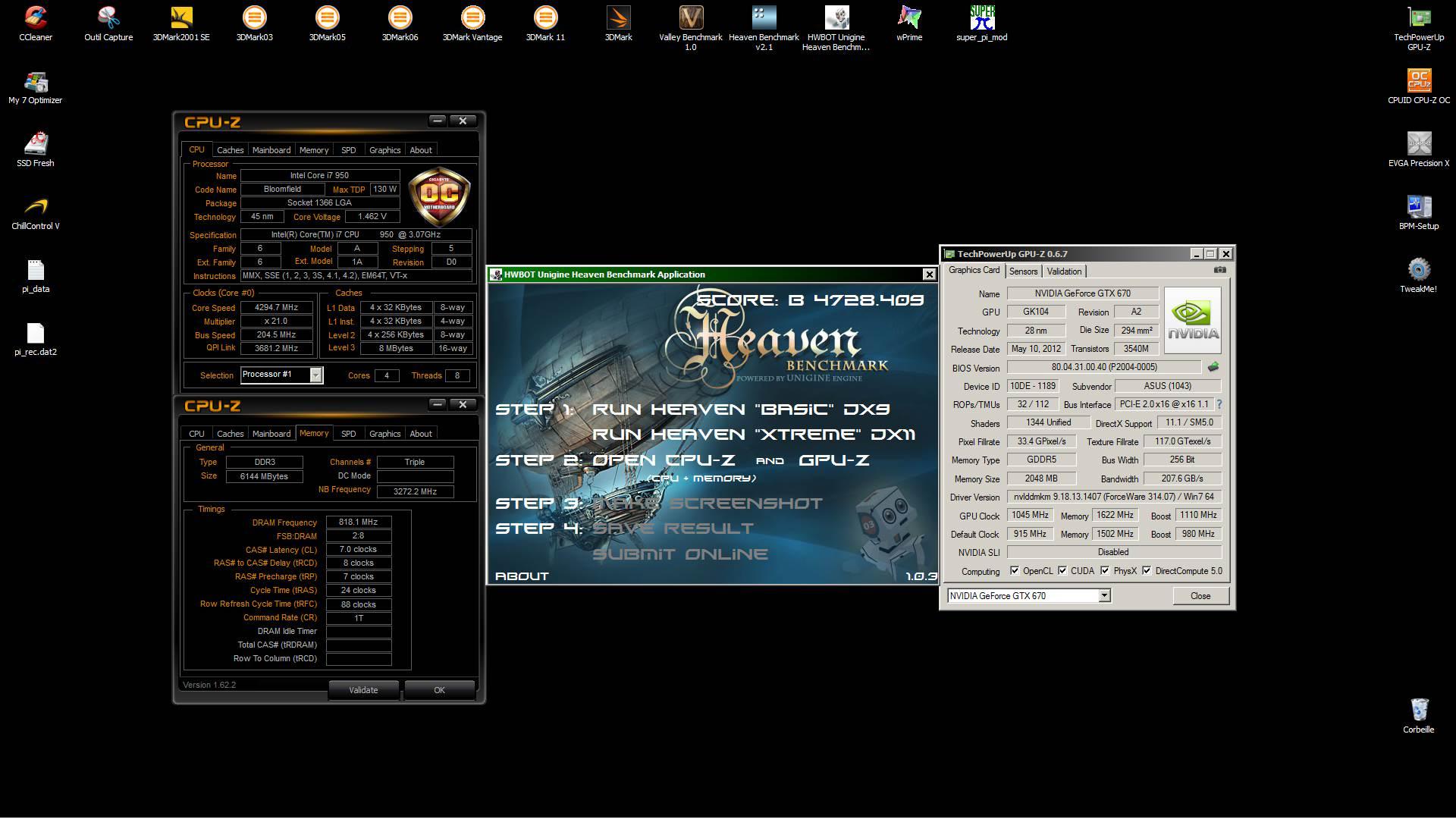Image resolution: width=1456 pixels, height=819 pixels.
Task: Open My 7 Optimizer desktop icon
Action: click(36, 86)
